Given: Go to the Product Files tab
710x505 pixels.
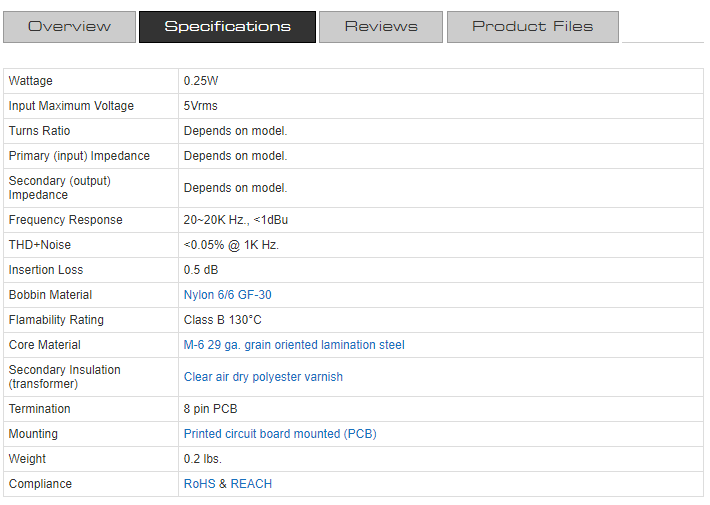Looking at the screenshot, I should pos(532,27).
